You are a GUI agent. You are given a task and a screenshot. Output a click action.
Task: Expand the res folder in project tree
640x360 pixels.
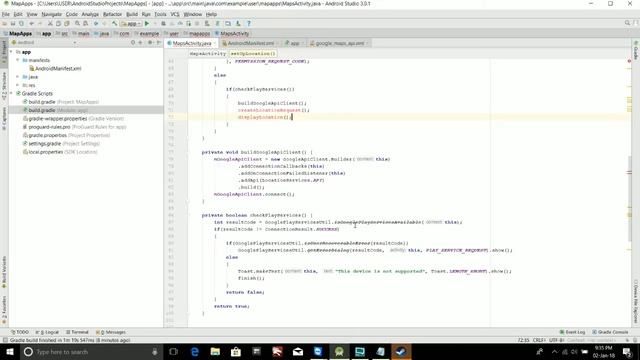point(18,85)
